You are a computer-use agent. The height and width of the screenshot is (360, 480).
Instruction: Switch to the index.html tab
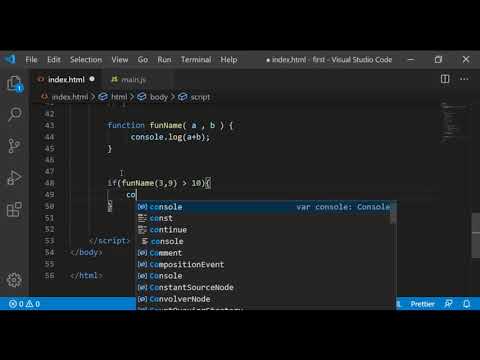click(66, 79)
